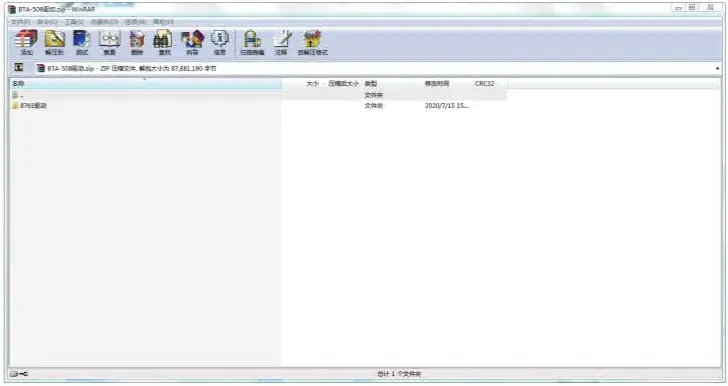Maximize the WinRAR window
Screen dimensions: 728x386
pos(692,8)
